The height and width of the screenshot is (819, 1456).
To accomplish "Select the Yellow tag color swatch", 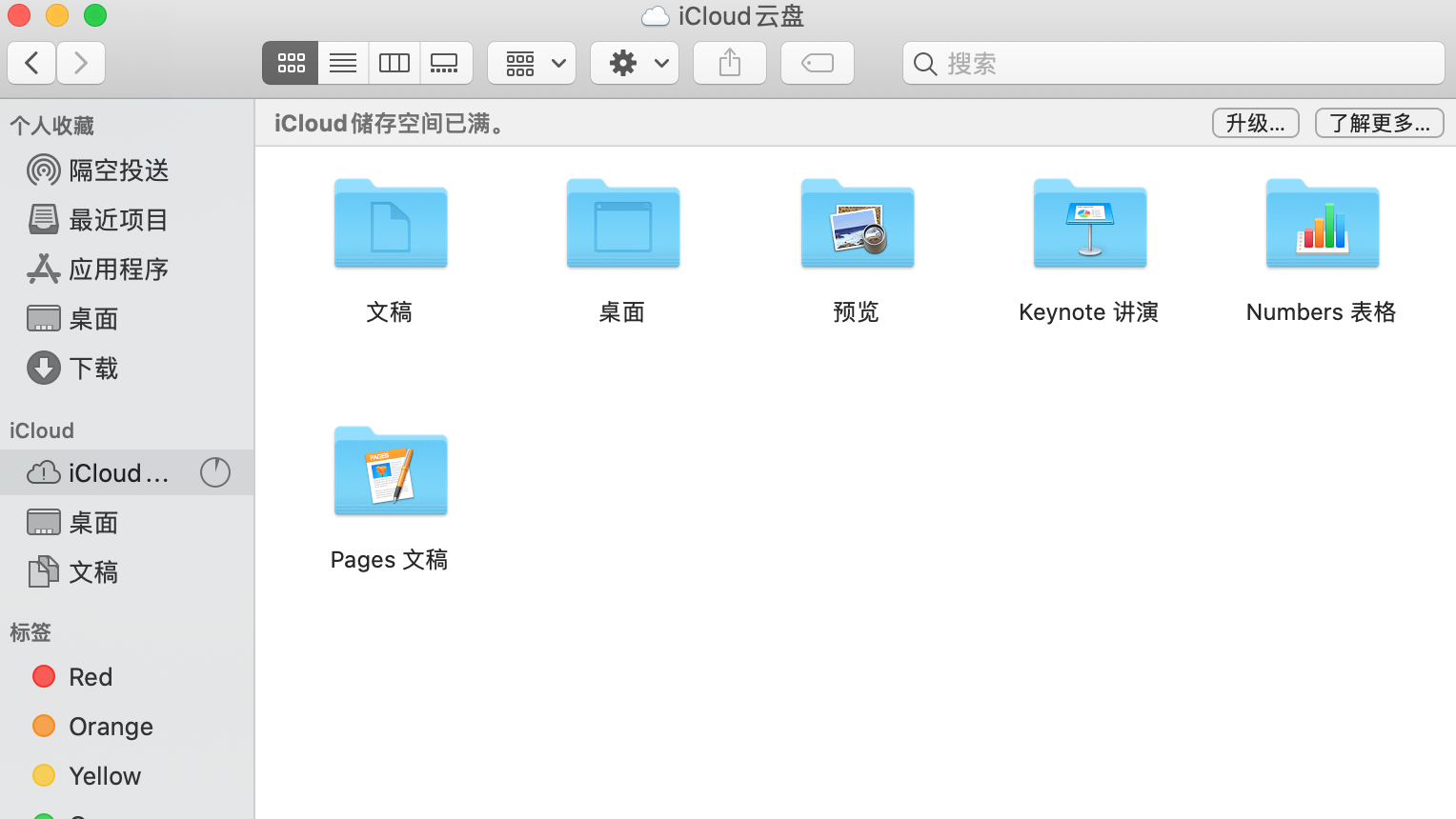I will 44,775.
